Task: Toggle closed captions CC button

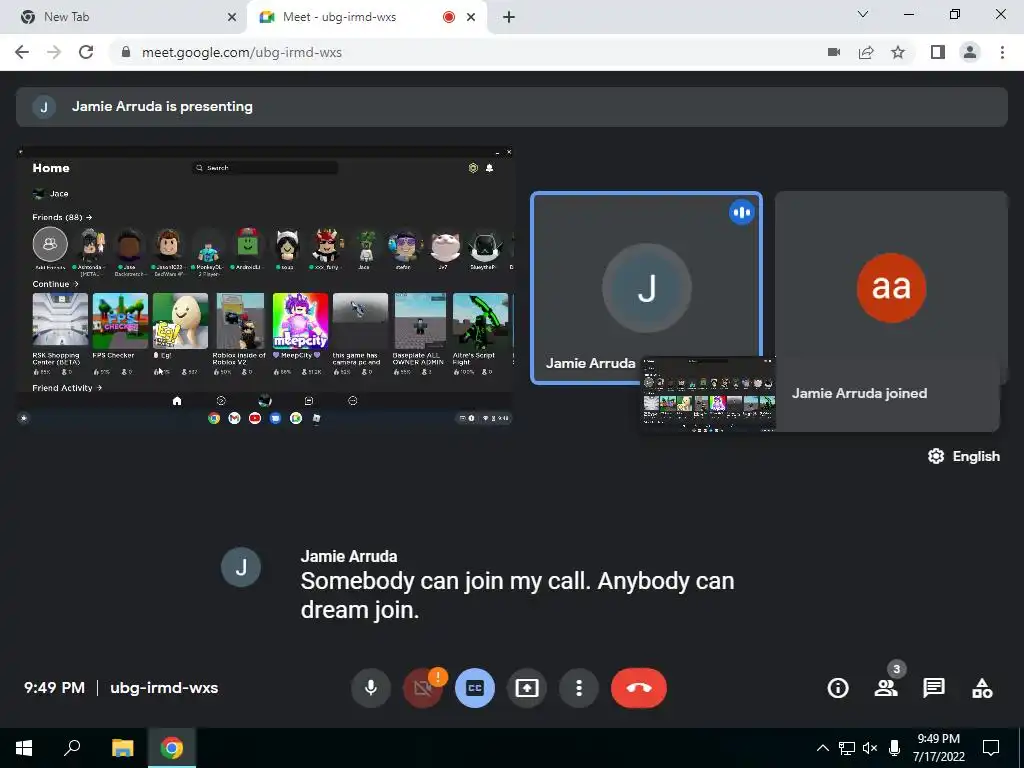Action: pyautogui.click(x=475, y=688)
